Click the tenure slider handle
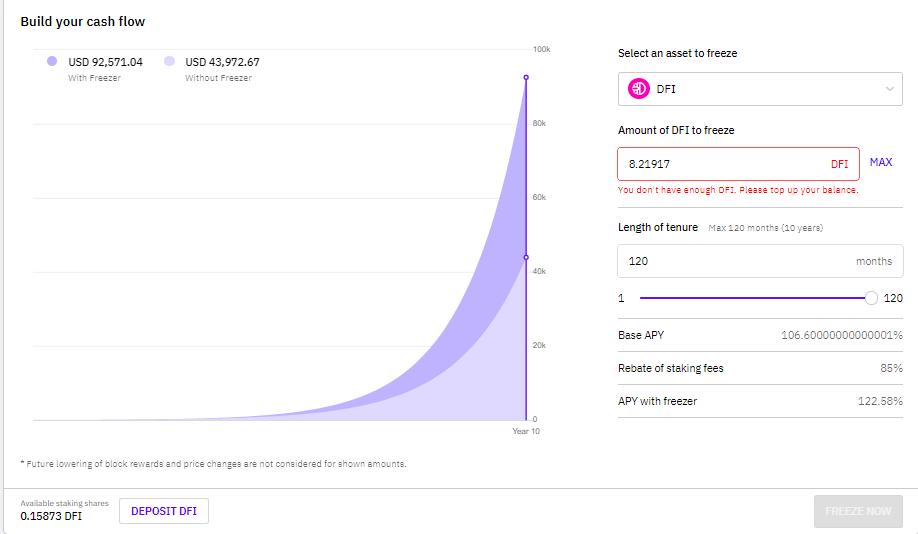Viewport: 918px width, 534px height. 871,298
